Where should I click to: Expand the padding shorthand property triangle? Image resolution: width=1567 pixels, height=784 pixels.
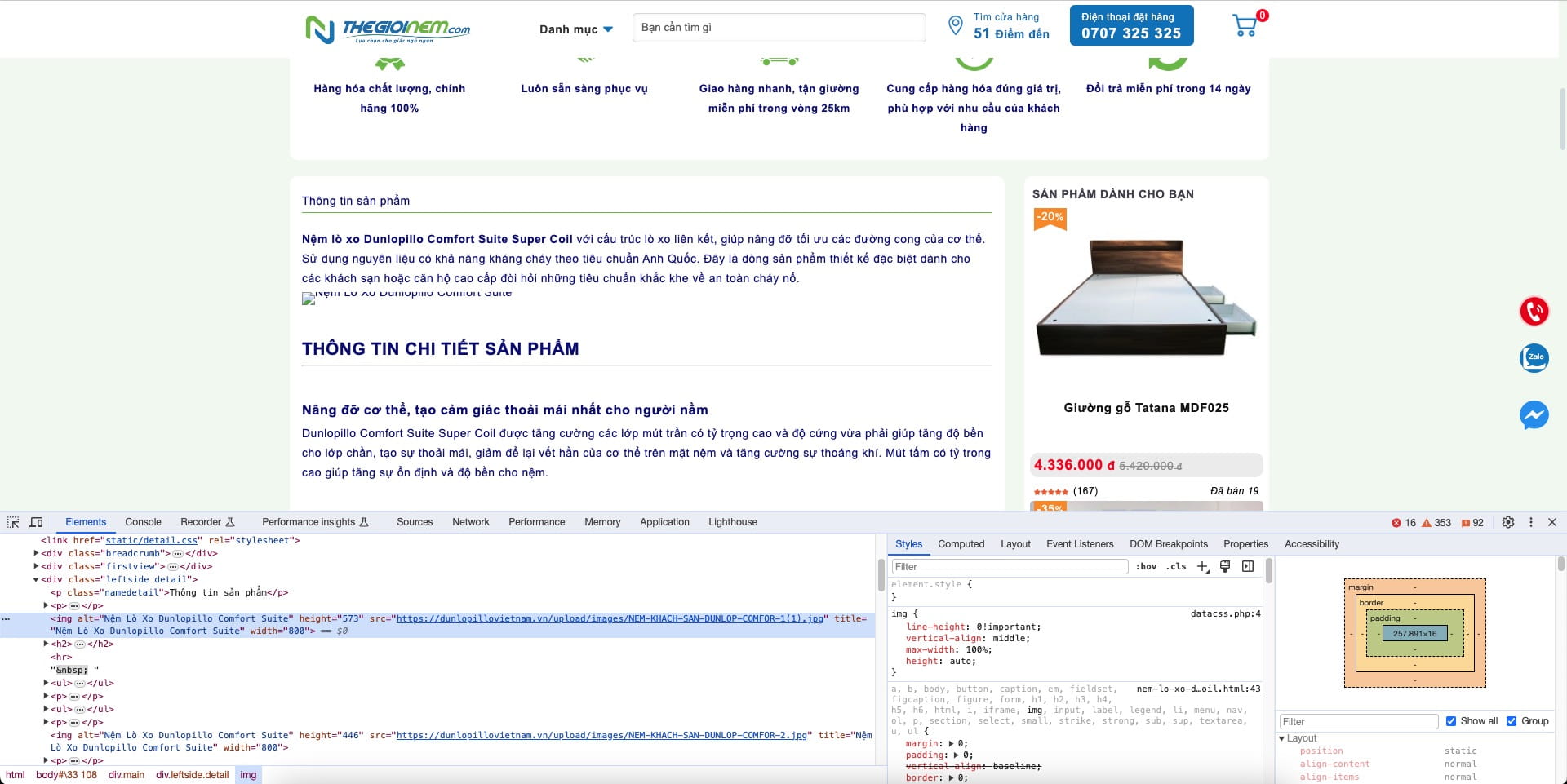[957, 755]
